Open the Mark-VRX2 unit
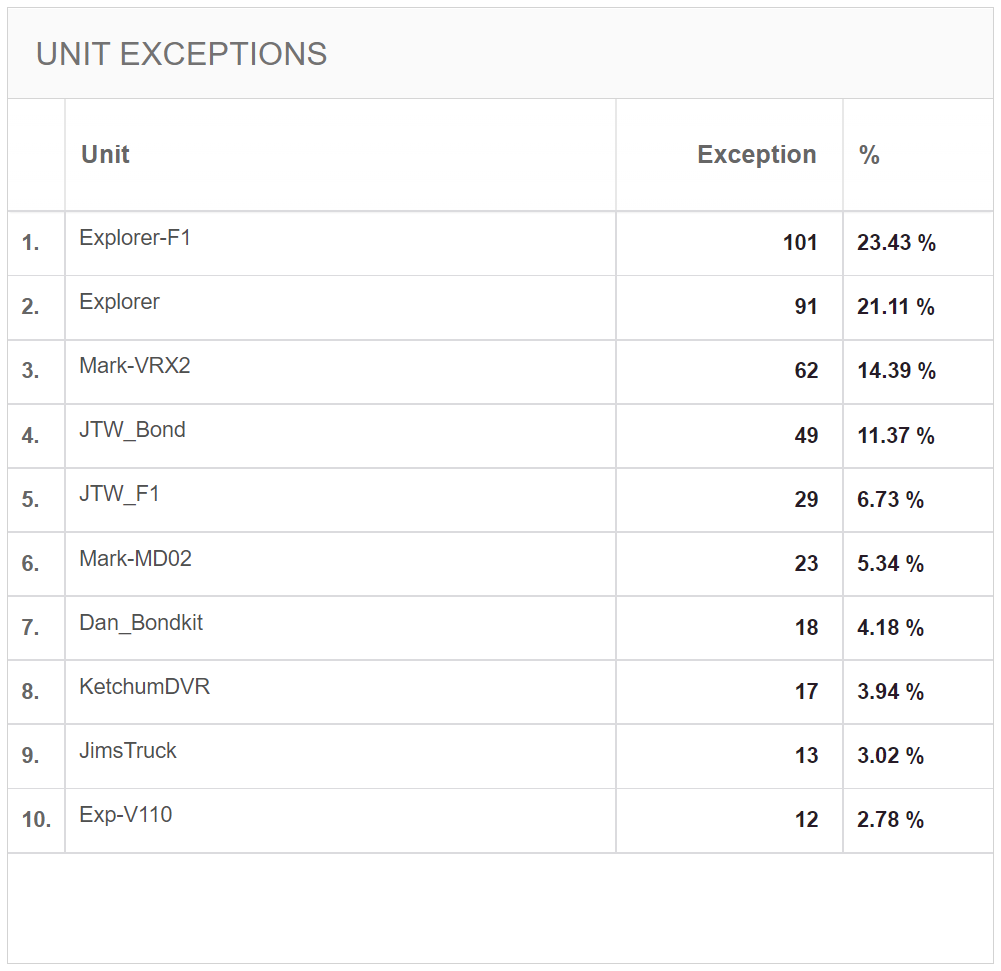 [135, 365]
